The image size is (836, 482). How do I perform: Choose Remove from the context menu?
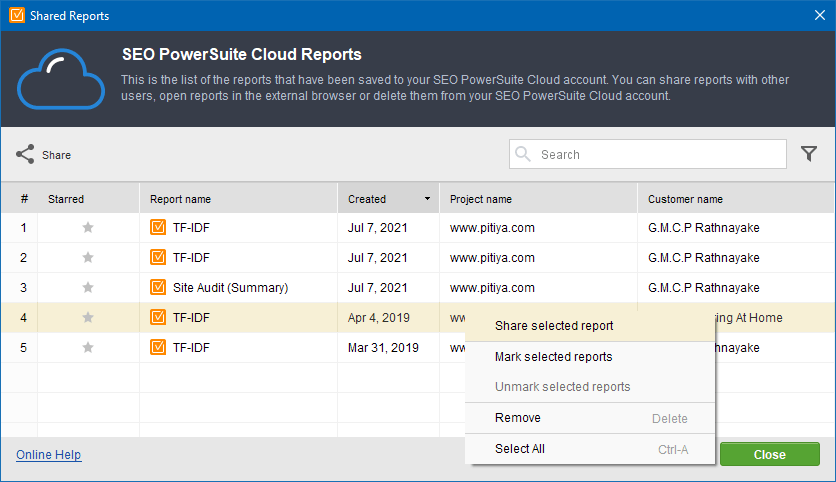pos(590,418)
